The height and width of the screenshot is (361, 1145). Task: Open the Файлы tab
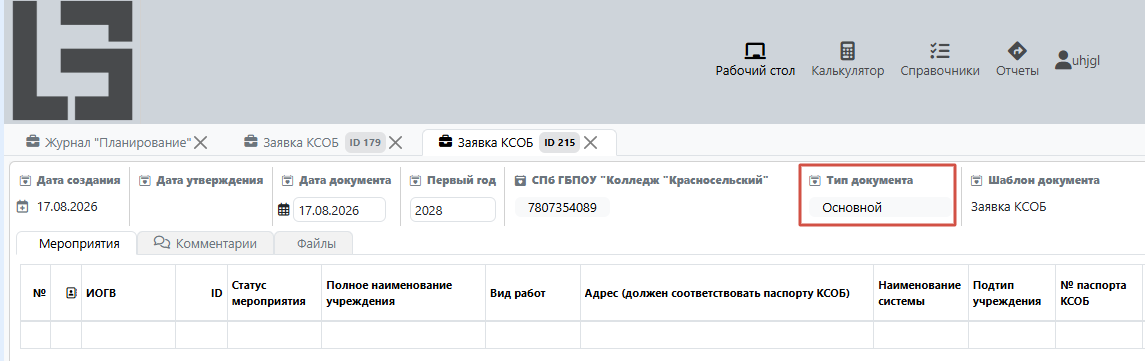(x=315, y=244)
